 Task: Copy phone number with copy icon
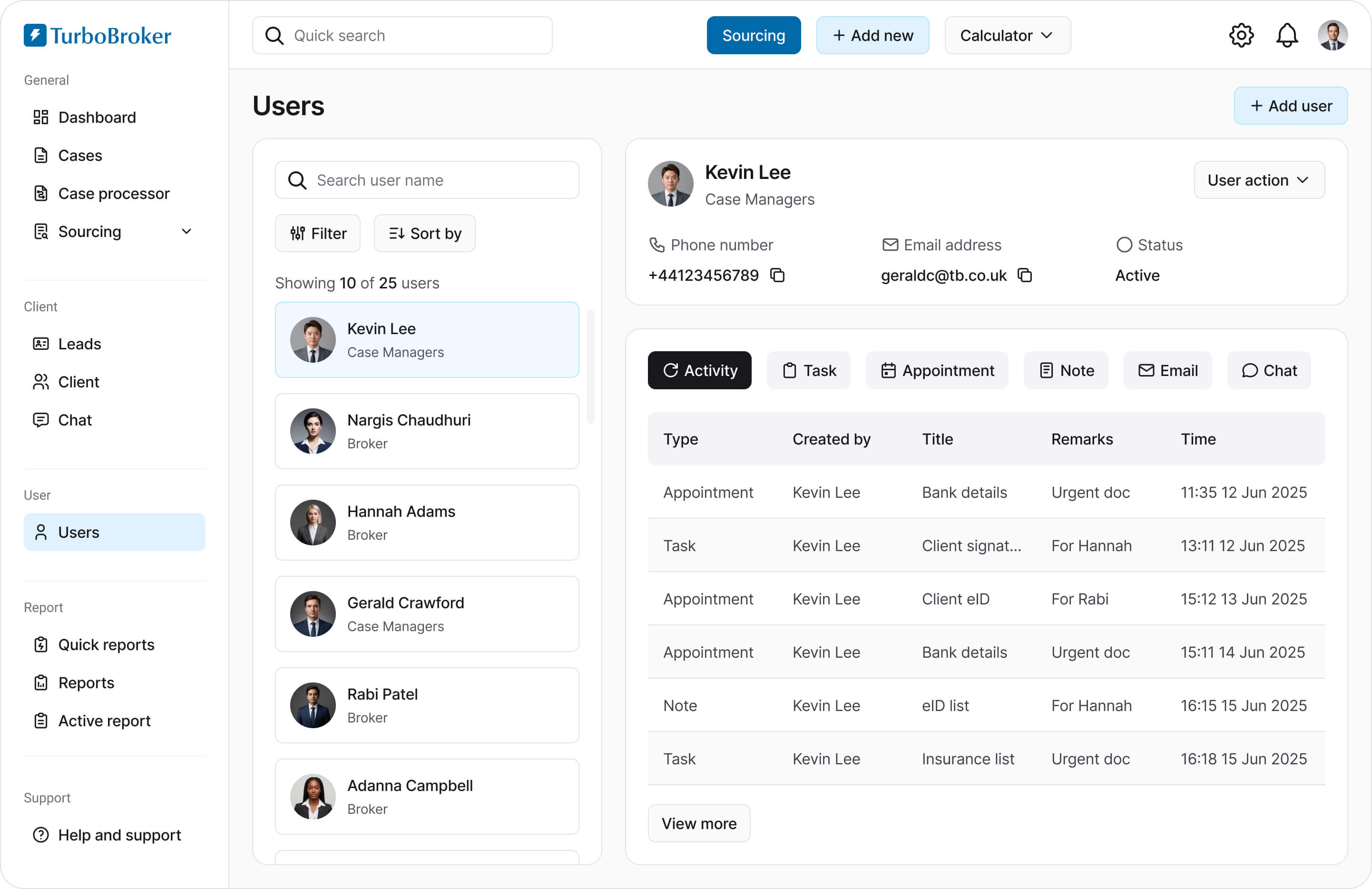tap(777, 276)
